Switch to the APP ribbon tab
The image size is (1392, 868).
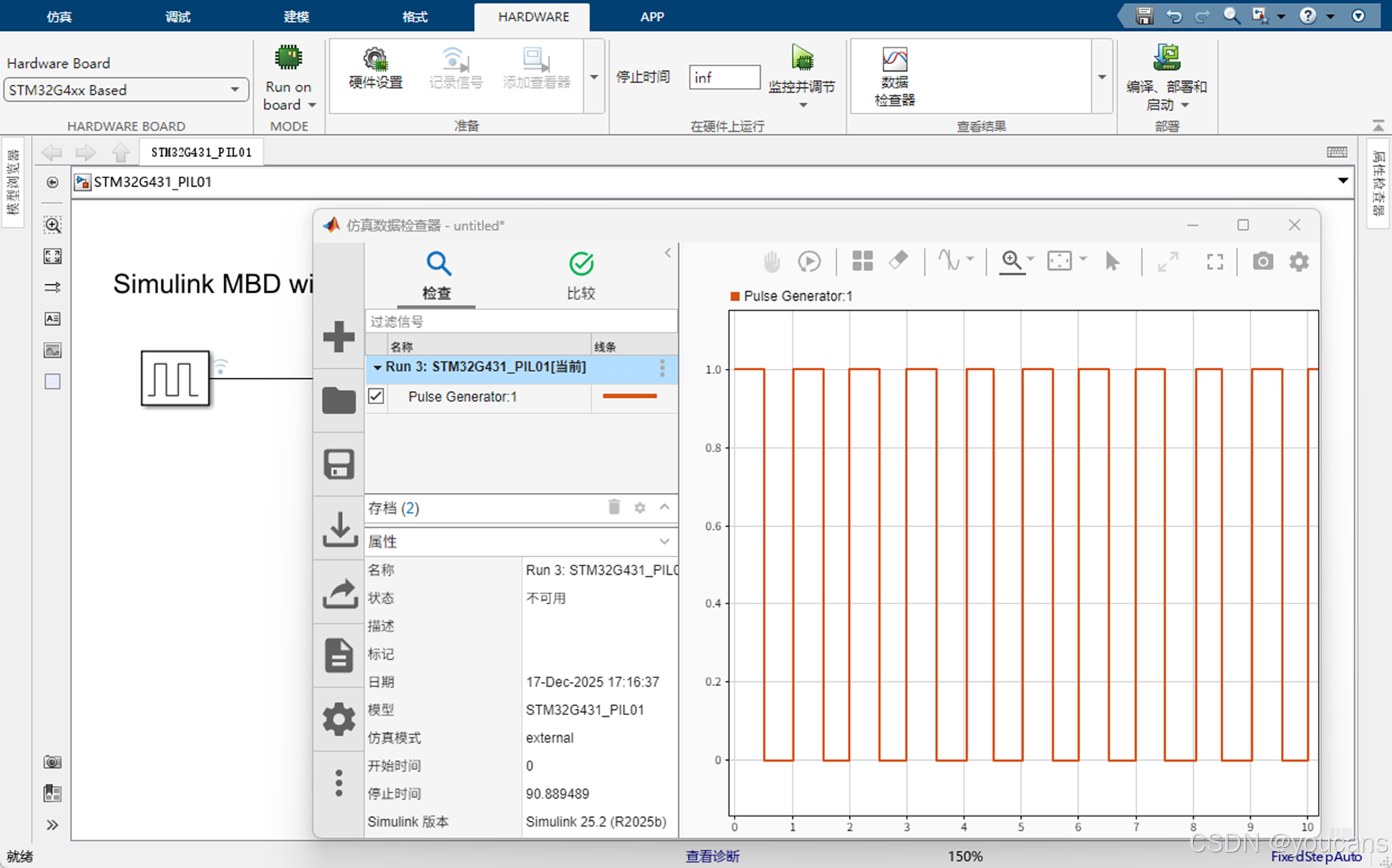(x=652, y=16)
